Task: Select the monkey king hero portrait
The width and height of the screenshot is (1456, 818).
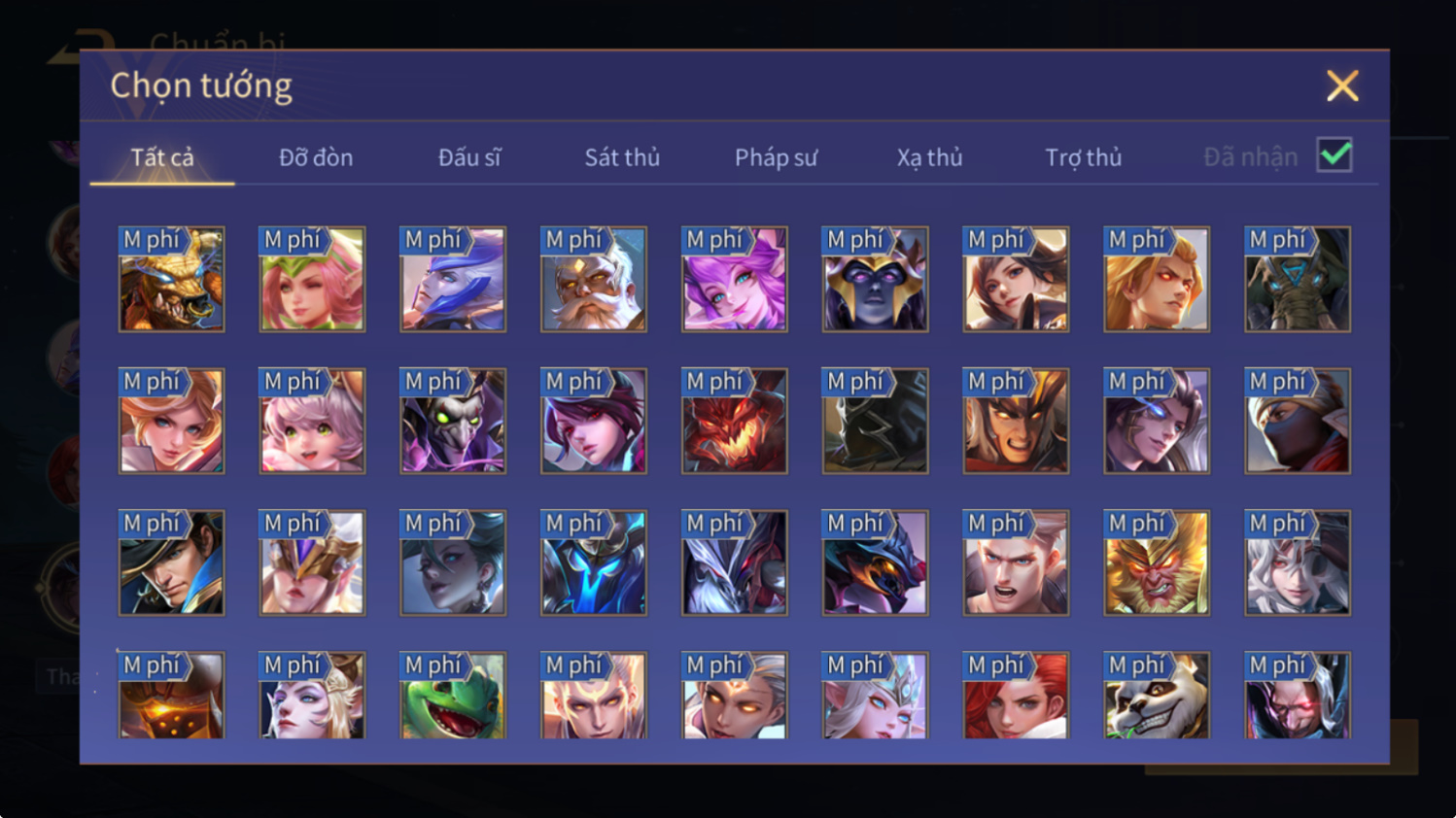Action: pyautogui.click(x=1157, y=563)
